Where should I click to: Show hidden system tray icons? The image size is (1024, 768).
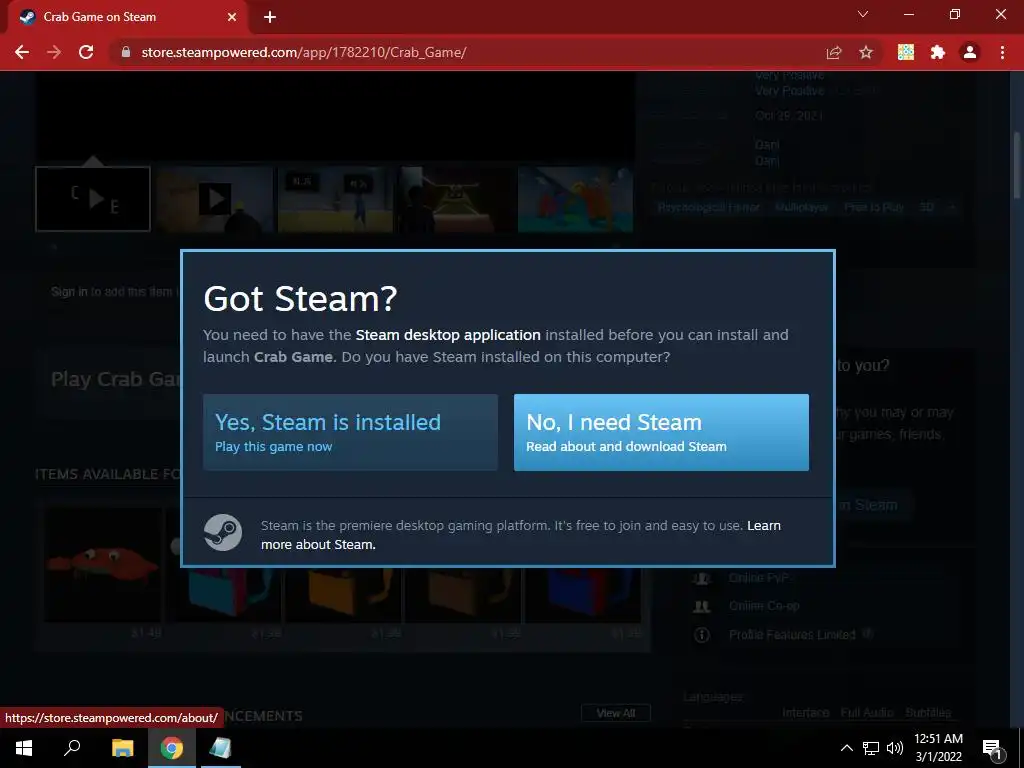846,748
